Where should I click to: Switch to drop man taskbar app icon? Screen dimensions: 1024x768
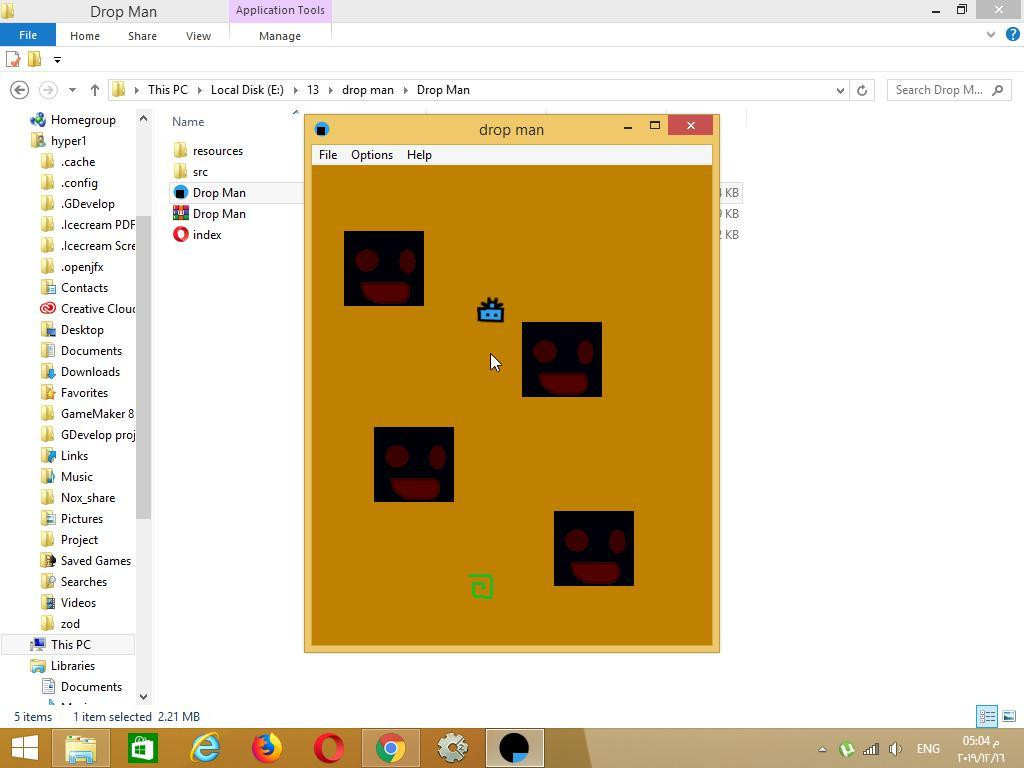515,748
